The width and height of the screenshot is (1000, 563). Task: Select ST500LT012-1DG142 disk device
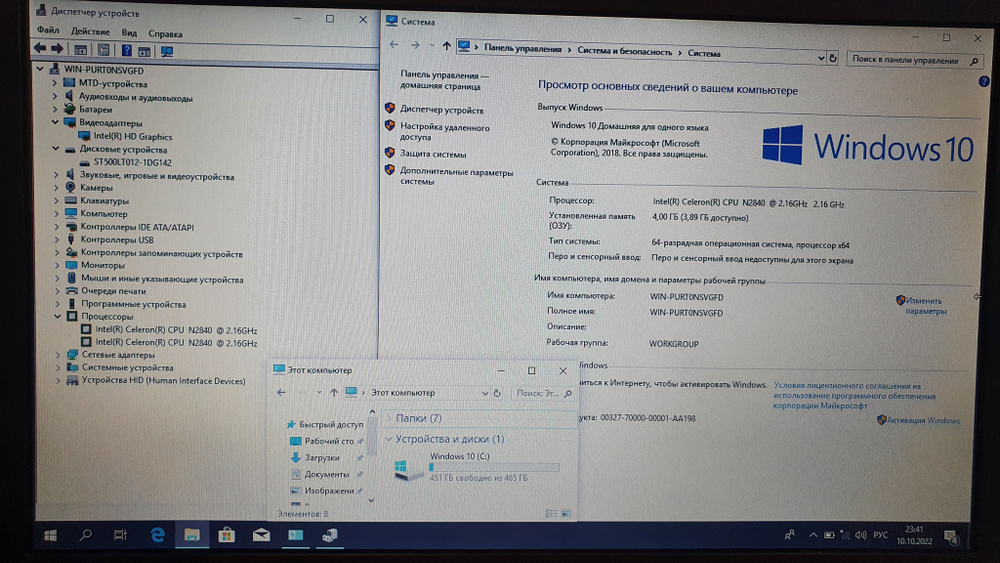pos(133,163)
